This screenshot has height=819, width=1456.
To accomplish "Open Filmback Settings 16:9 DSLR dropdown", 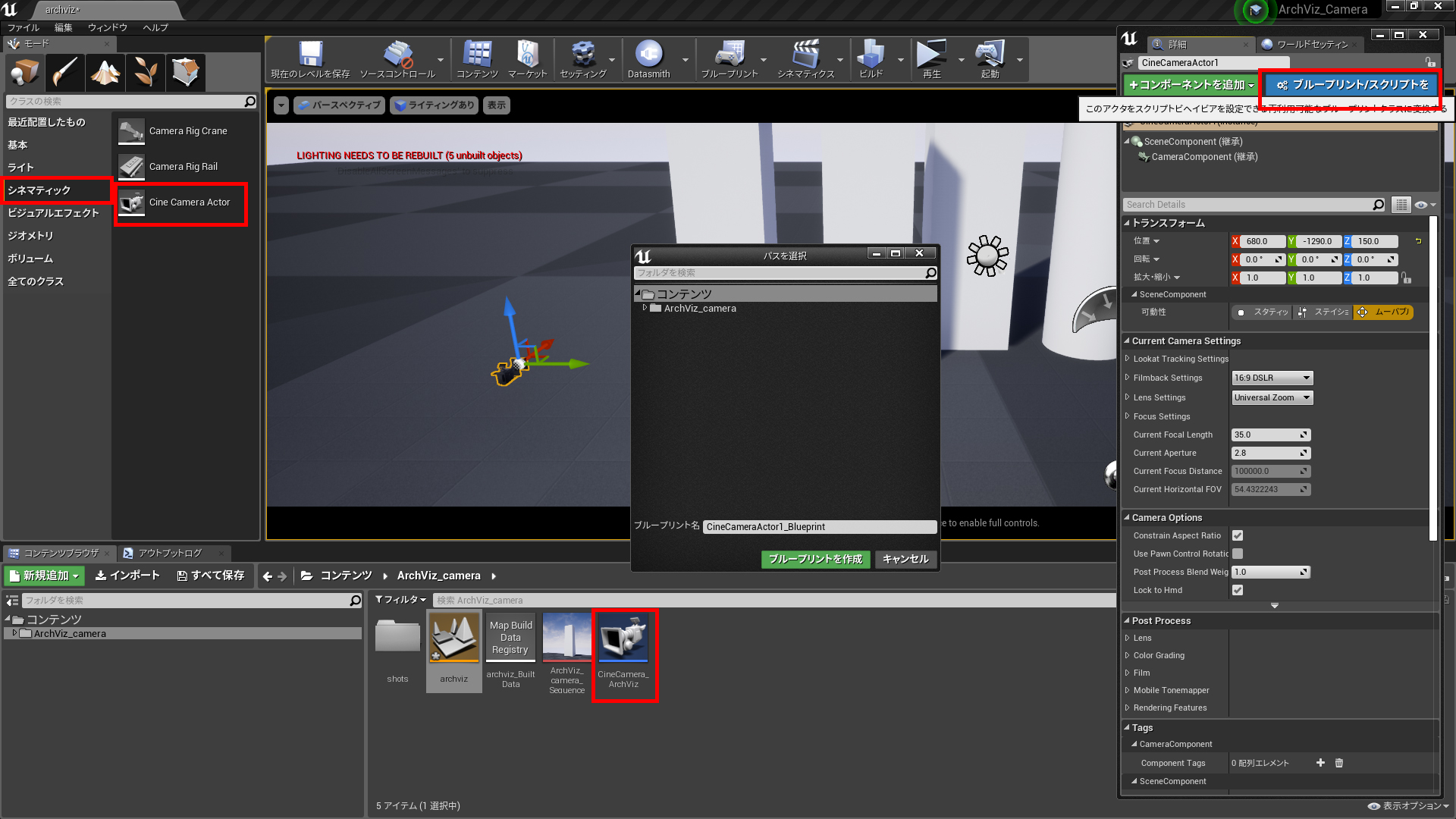I will tap(1272, 378).
